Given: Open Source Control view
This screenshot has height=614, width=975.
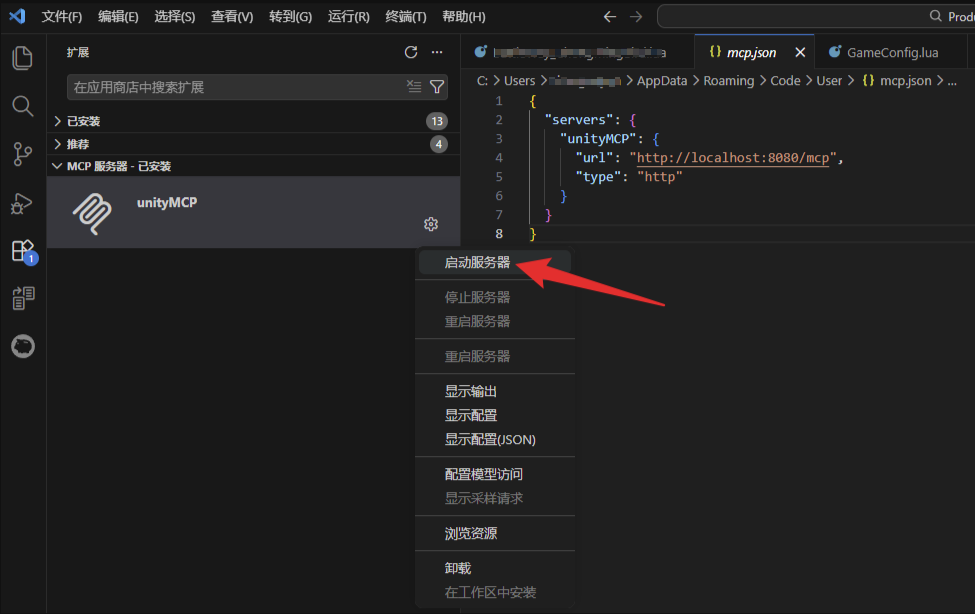Looking at the screenshot, I should tap(22, 154).
